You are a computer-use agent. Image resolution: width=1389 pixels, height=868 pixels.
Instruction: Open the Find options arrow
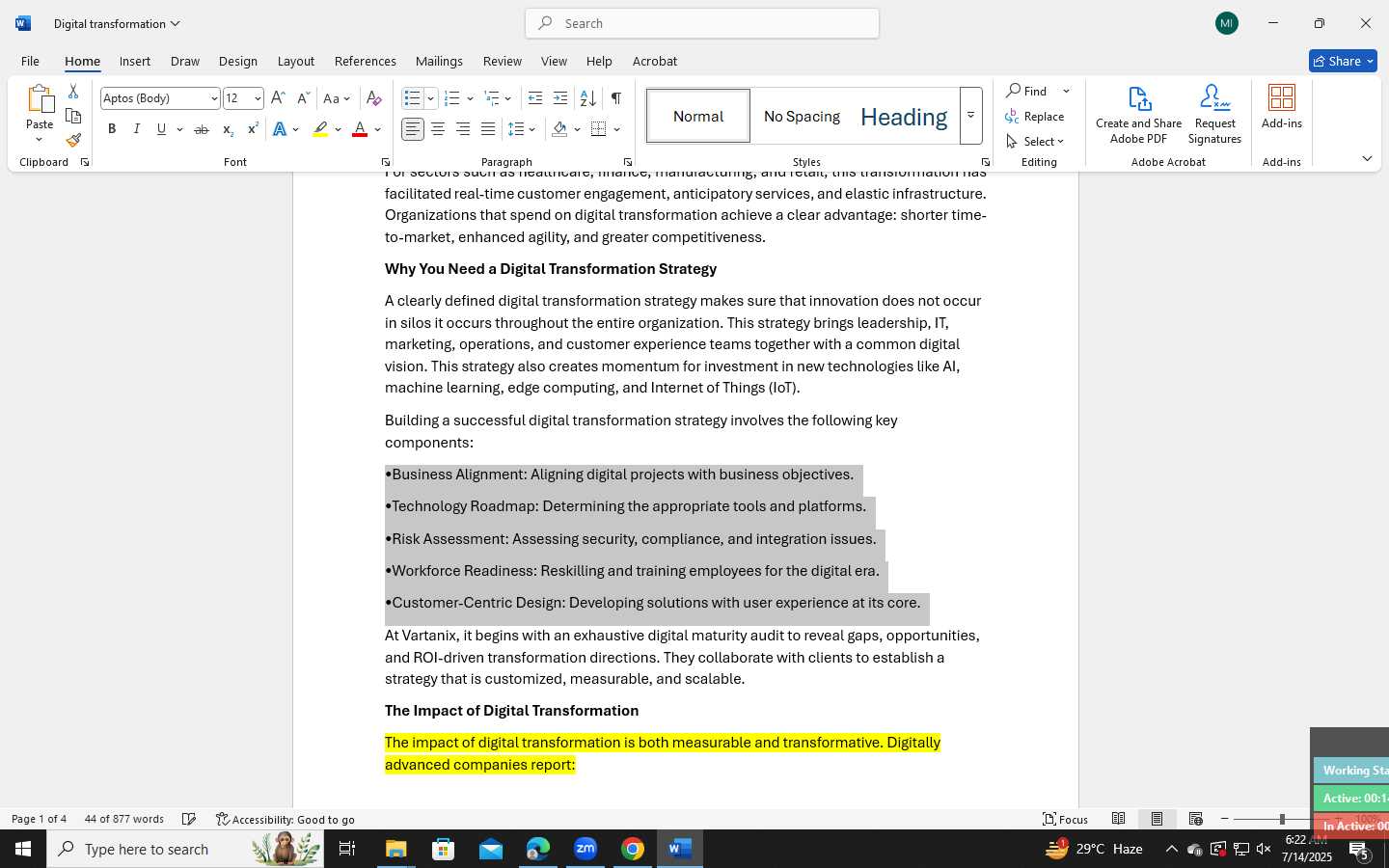pos(1067,91)
